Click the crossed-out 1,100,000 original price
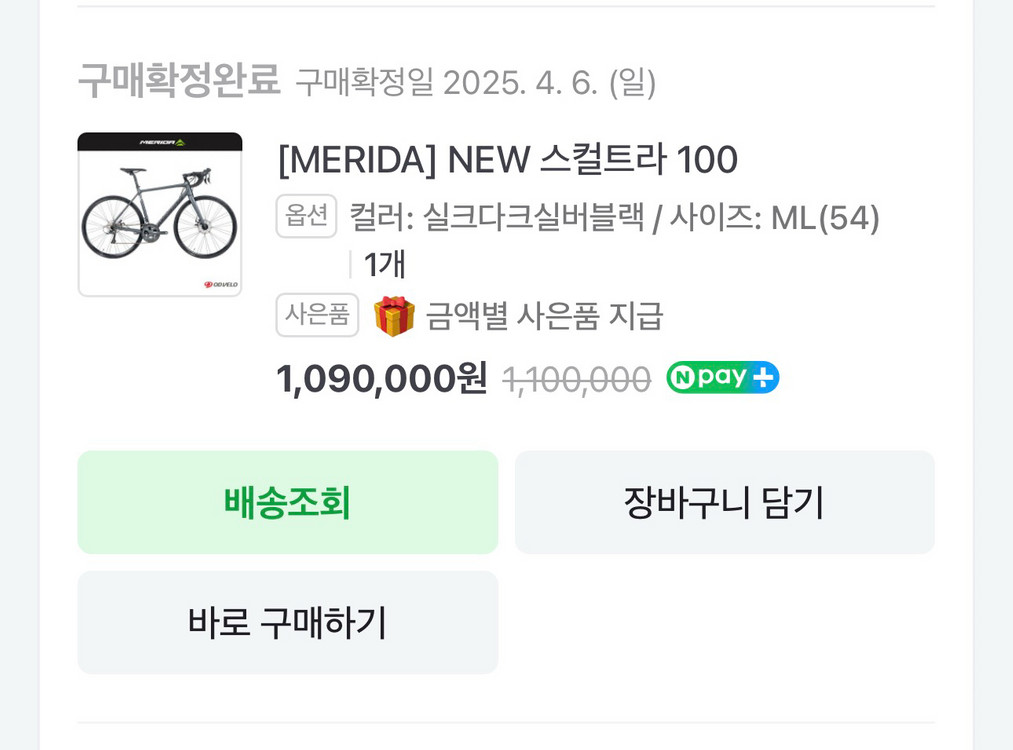This screenshot has height=750, width=1013. click(575, 378)
